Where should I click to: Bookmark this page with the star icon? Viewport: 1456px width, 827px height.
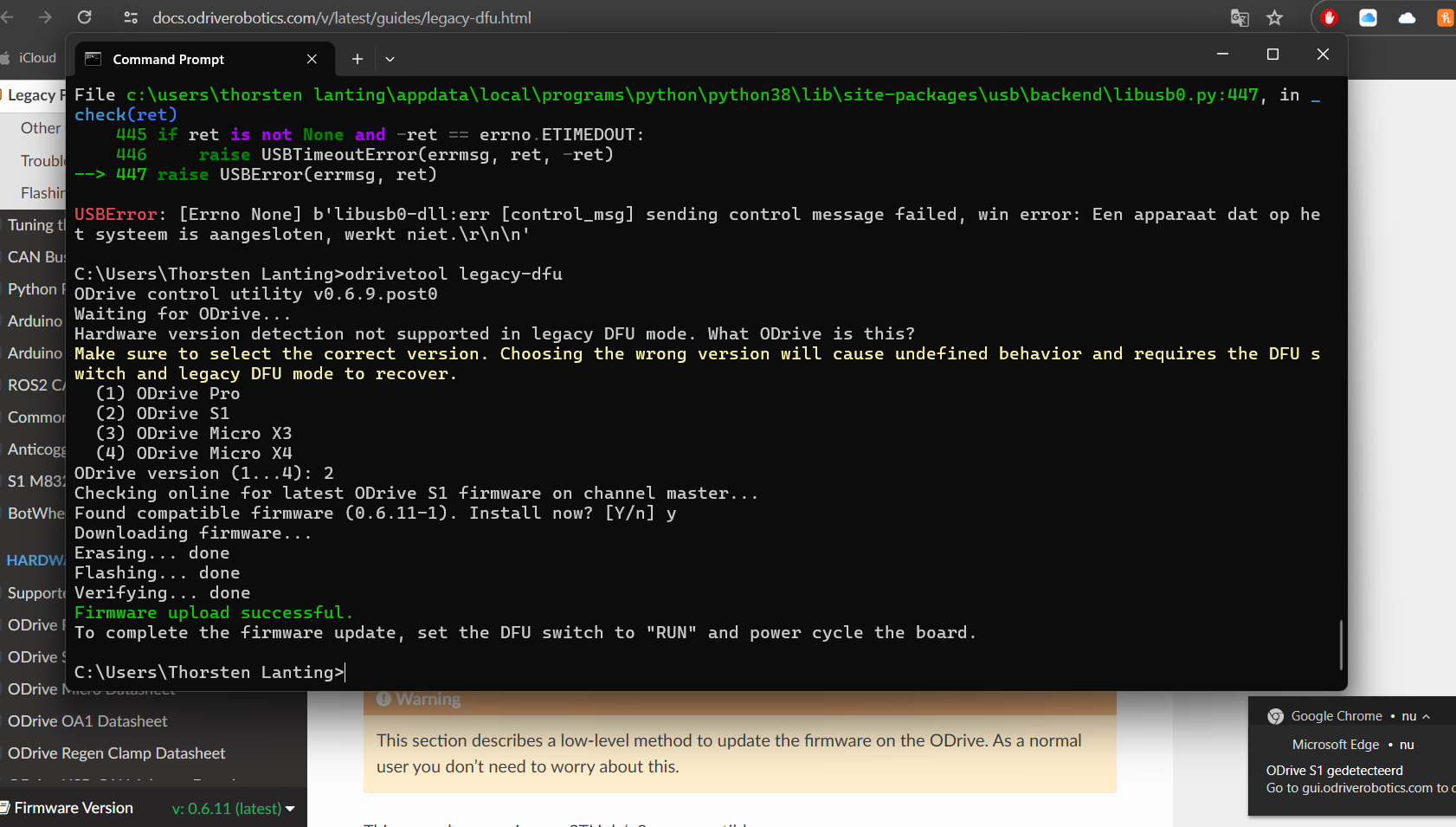[1274, 17]
